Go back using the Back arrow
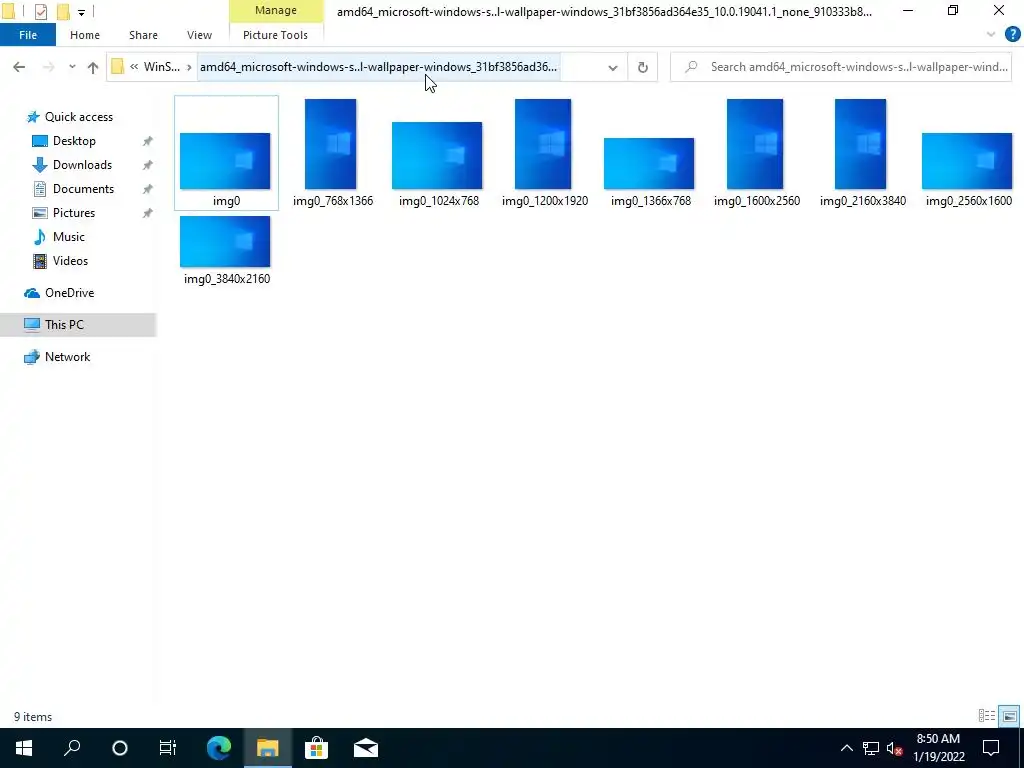 click(19, 67)
